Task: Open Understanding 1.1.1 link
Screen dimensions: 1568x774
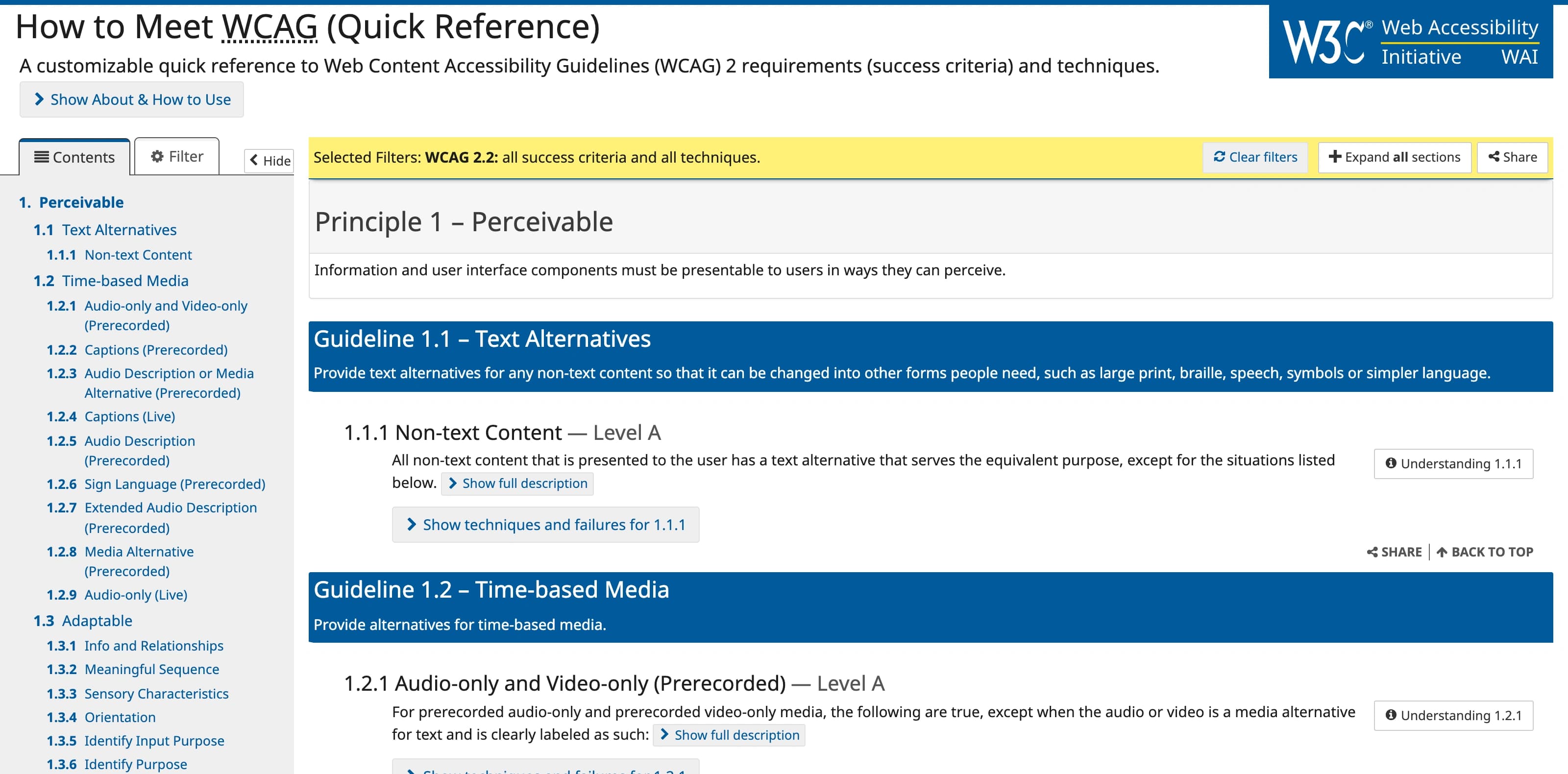Action: pos(1453,464)
